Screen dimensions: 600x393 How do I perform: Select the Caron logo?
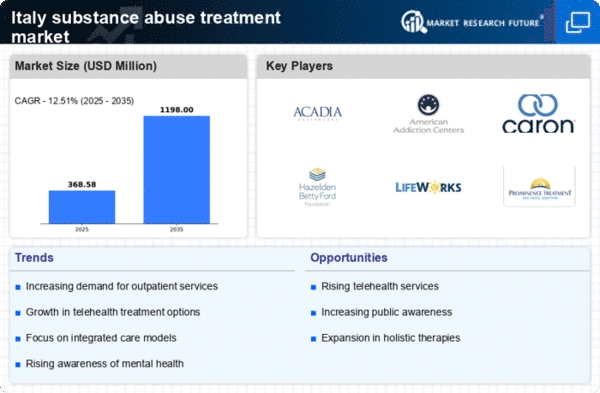tap(538, 114)
